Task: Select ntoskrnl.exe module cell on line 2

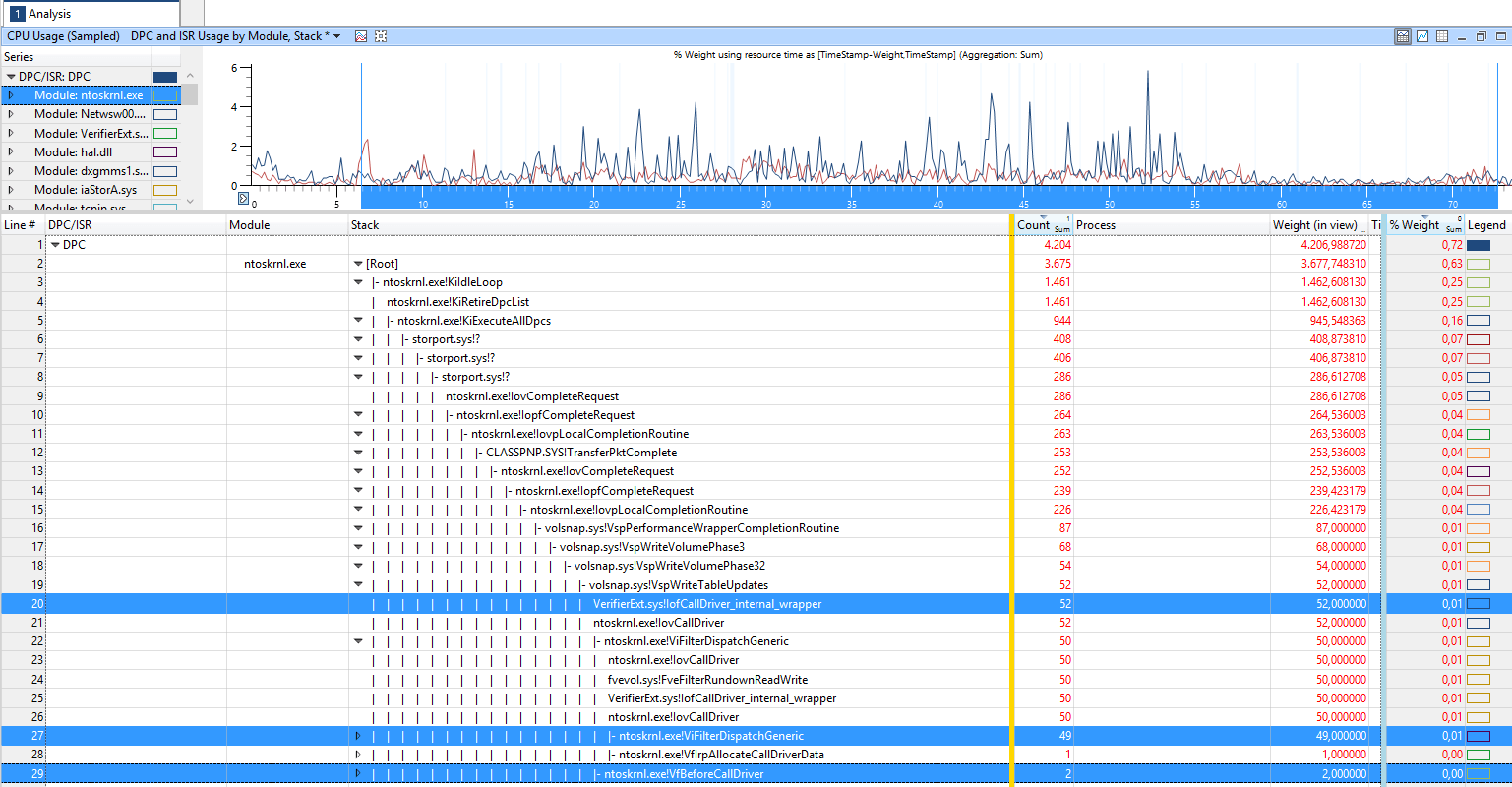Action: tap(274, 264)
